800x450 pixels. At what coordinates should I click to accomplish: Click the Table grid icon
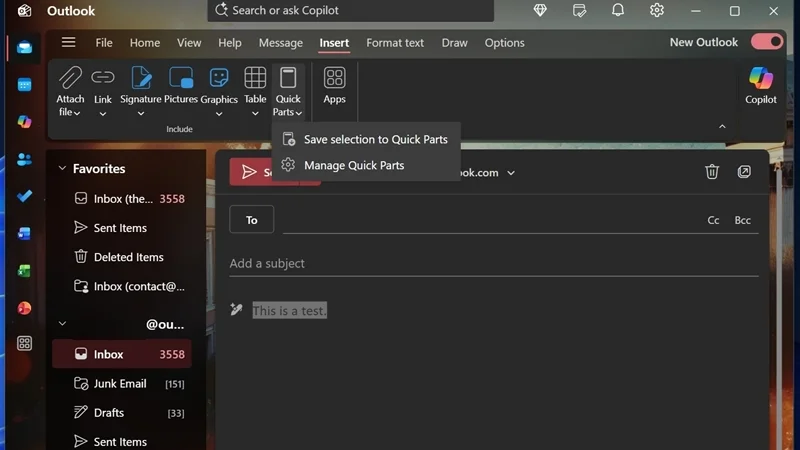pyautogui.click(x=255, y=78)
